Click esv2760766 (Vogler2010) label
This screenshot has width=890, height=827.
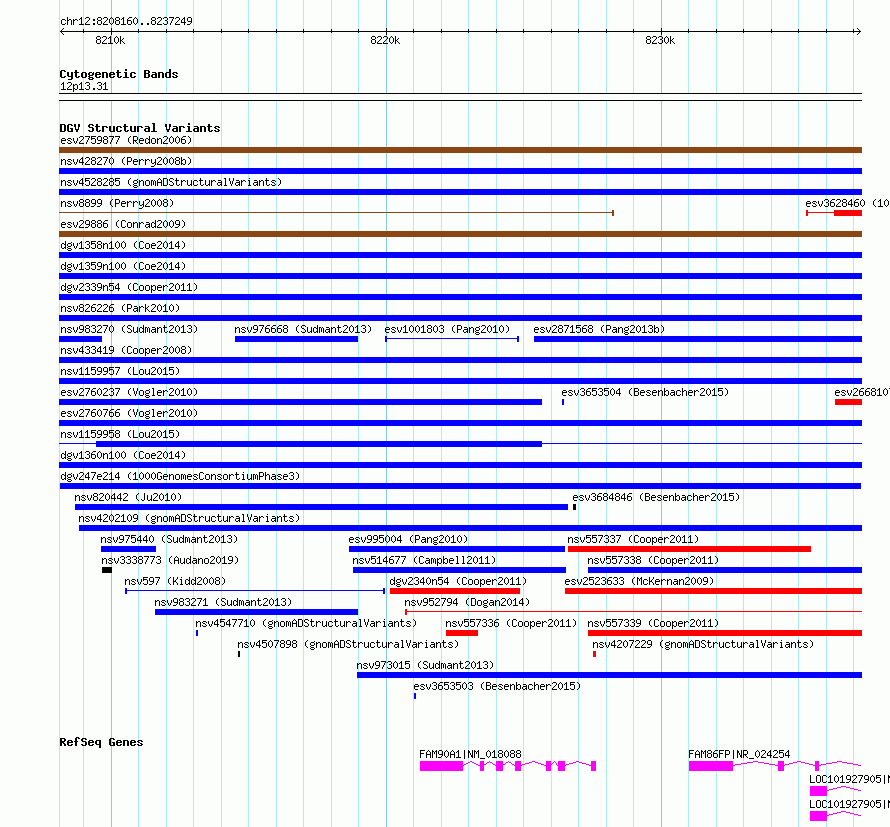(129, 413)
